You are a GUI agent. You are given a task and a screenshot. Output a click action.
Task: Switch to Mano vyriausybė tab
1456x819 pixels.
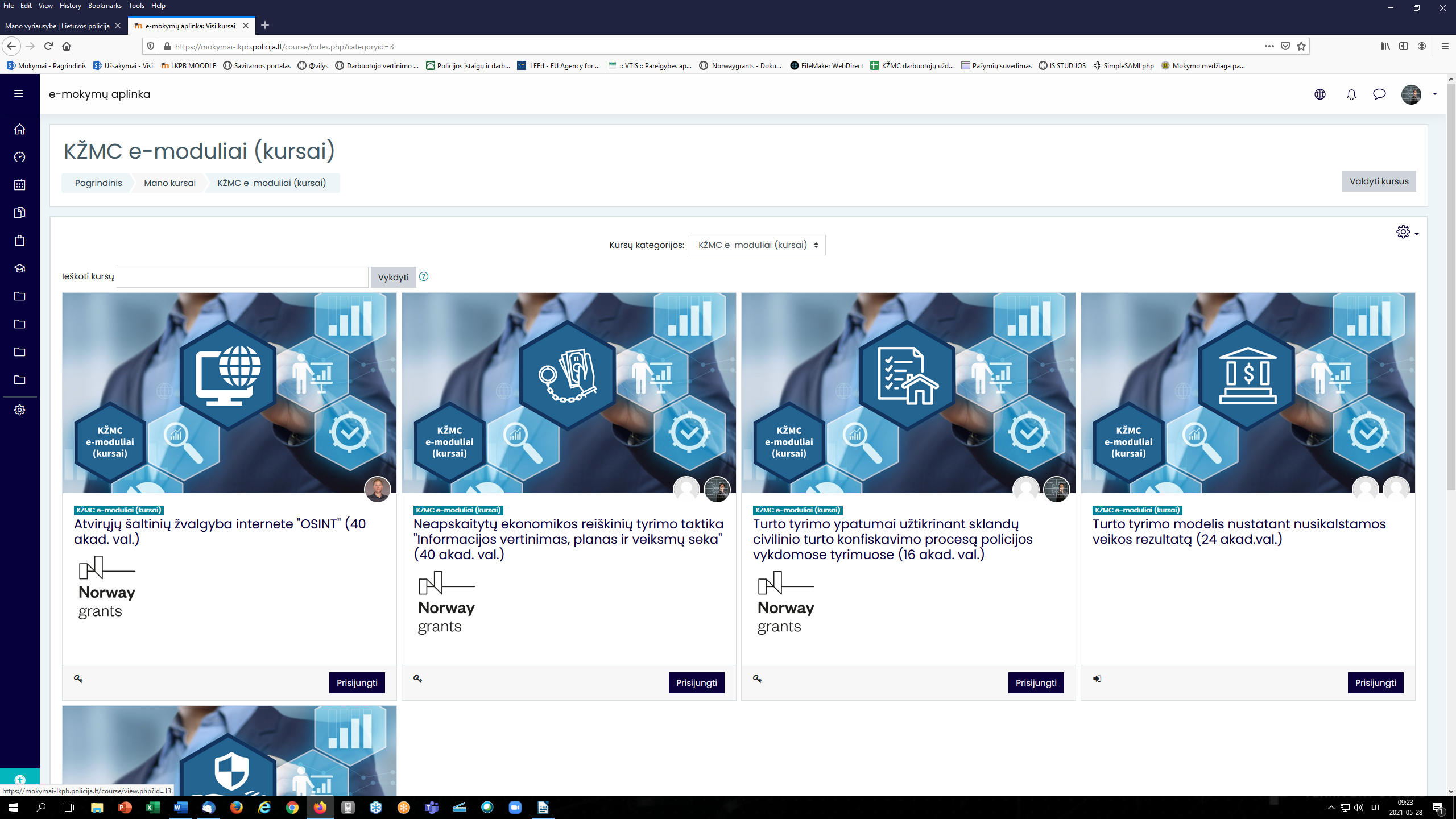pyautogui.click(x=57, y=26)
